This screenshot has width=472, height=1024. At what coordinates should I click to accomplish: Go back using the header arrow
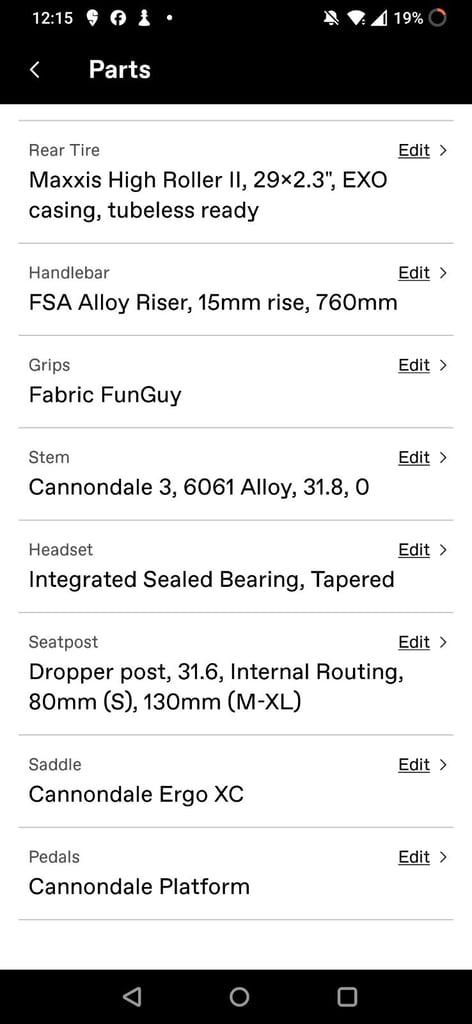click(35, 70)
